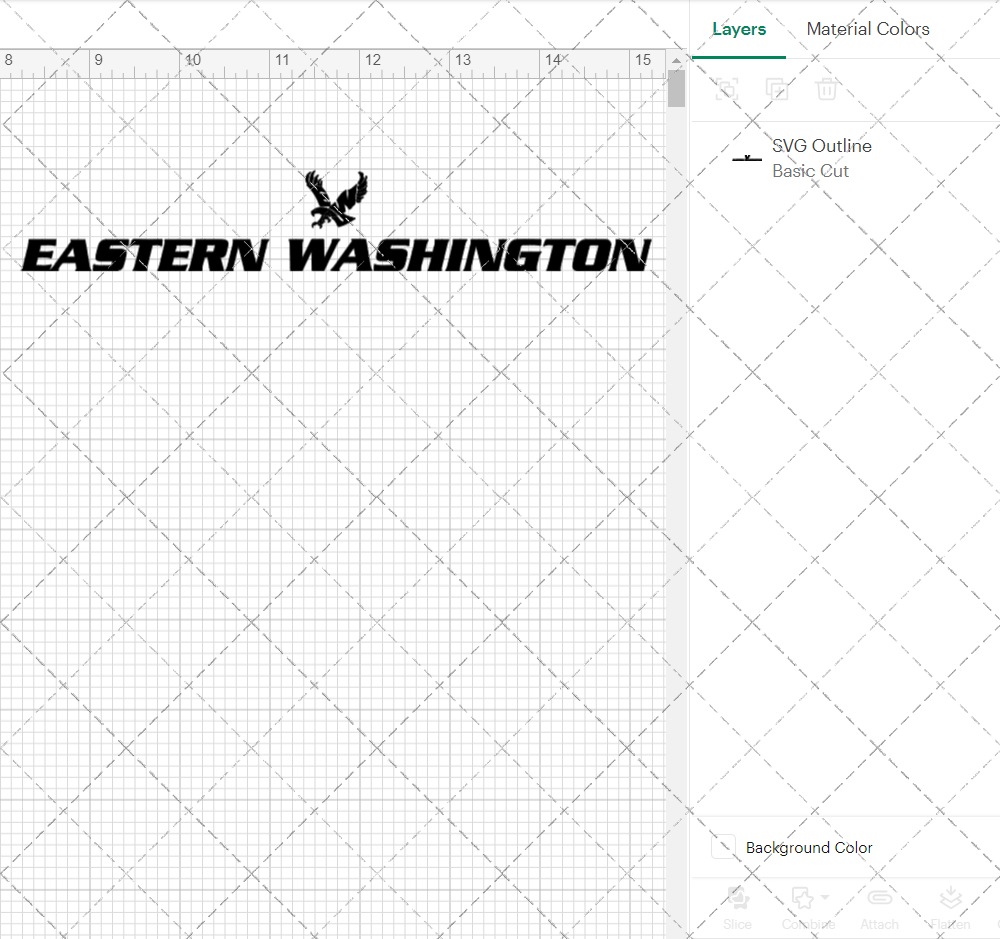The width and height of the screenshot is (1000, 939).
Task: Click the Background Color label
Action: (x=809, y=848)
